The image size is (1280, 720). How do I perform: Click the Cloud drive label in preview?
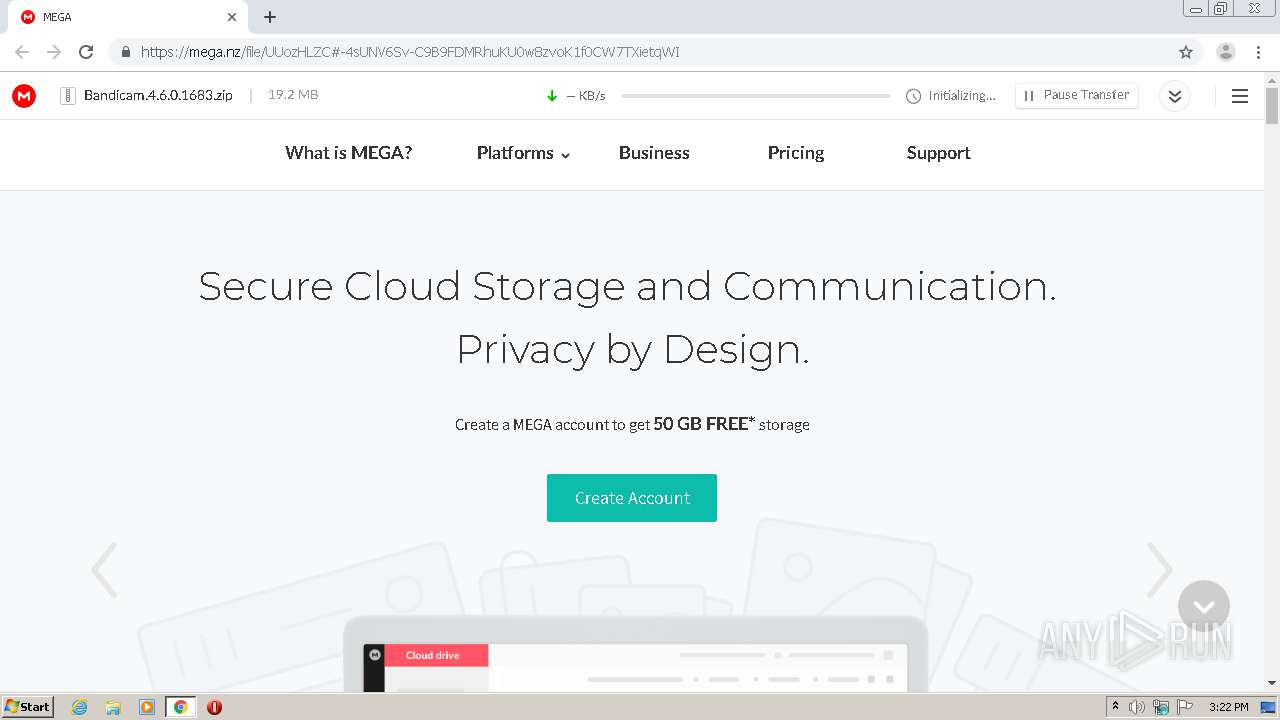pos(433,656)
